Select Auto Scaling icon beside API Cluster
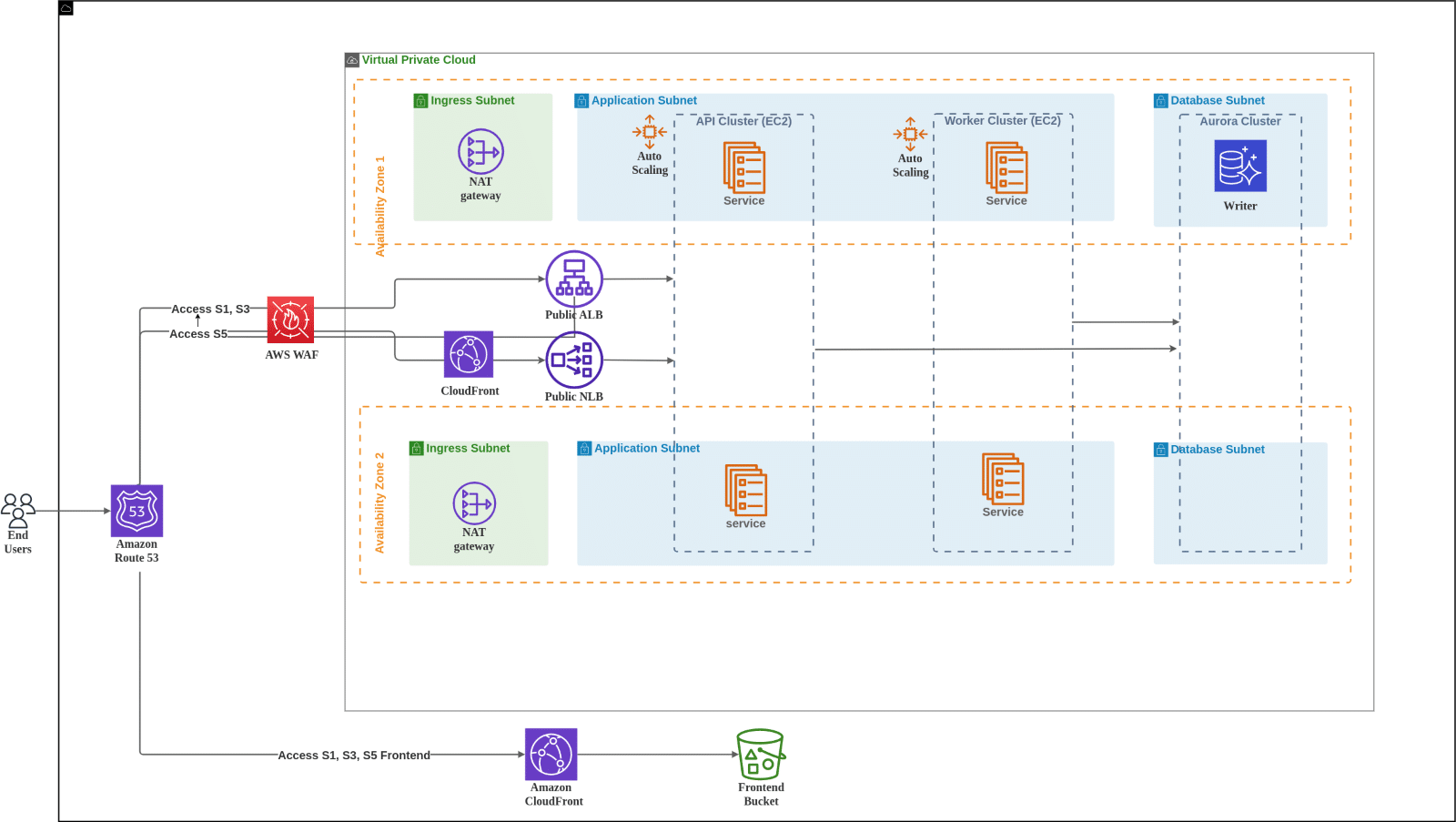1456x822 pixels. pyautogui.click(x=650, y=132)
